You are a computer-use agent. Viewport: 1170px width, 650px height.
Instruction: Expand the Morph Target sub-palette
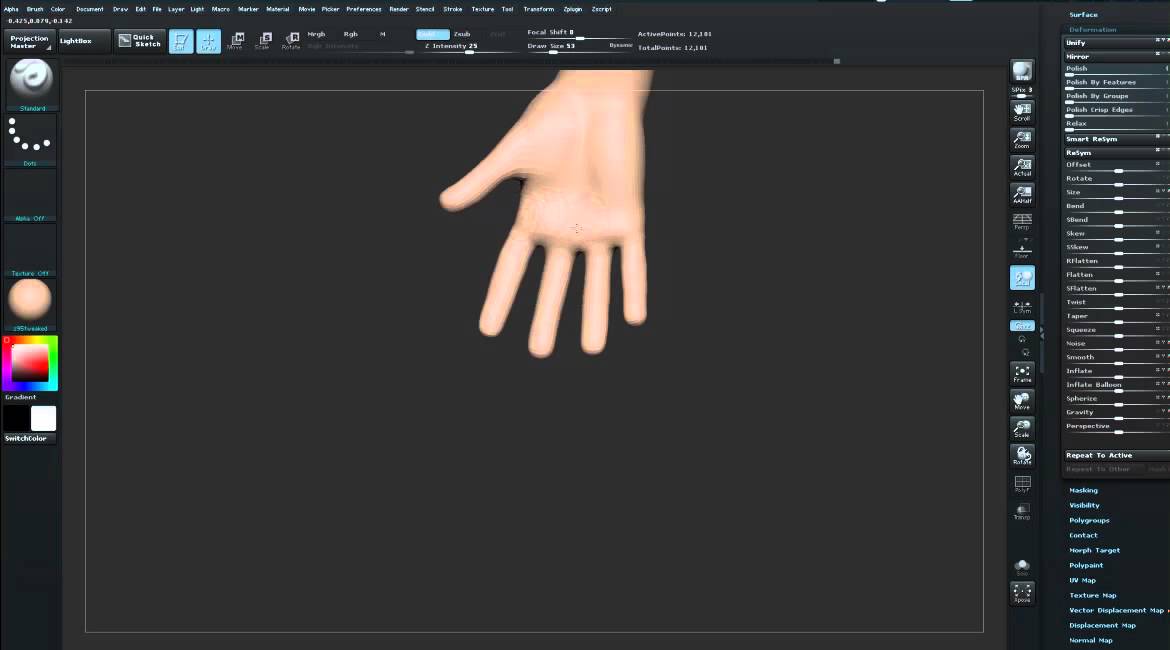pos(1095,550)
